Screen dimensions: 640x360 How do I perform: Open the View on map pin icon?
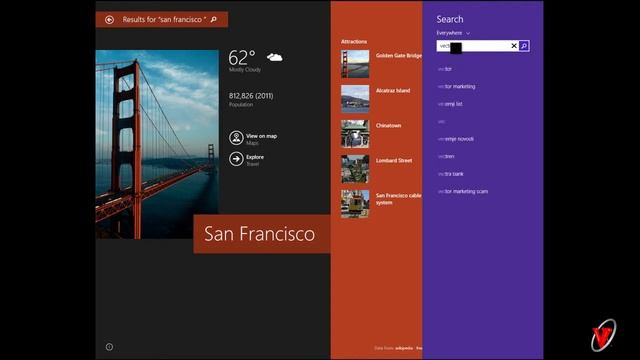click(x=236, y=138)
